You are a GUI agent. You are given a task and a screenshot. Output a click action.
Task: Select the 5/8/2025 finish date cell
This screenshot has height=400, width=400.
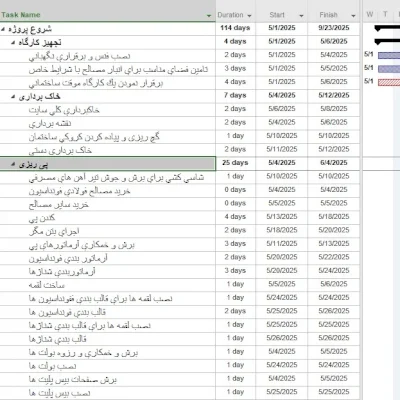click(x=334, y=109)
